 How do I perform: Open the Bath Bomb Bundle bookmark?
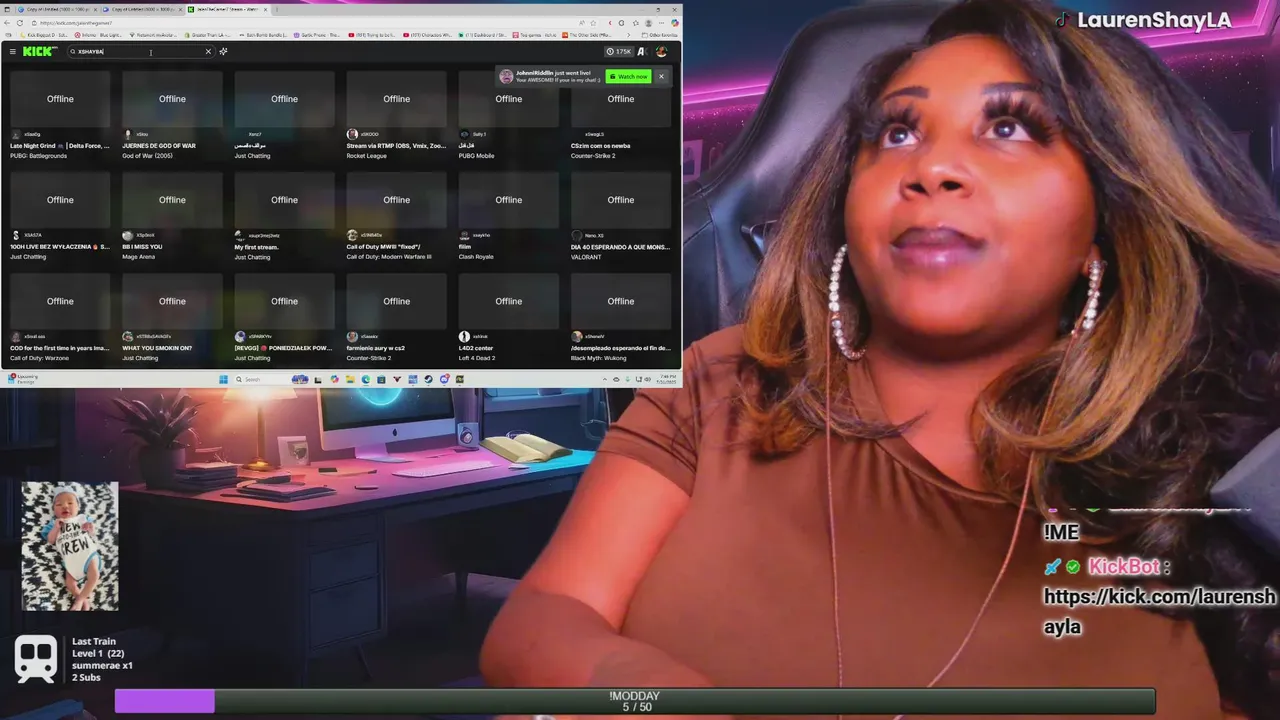point(264,35)
